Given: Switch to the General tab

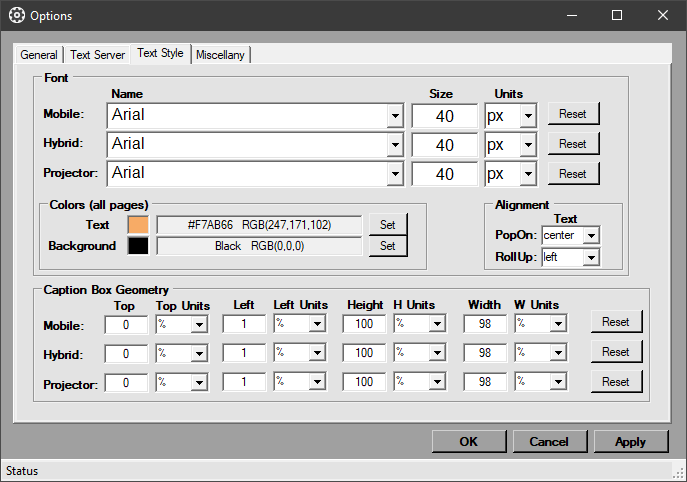Looking at the screenshot, I should 39,55.
